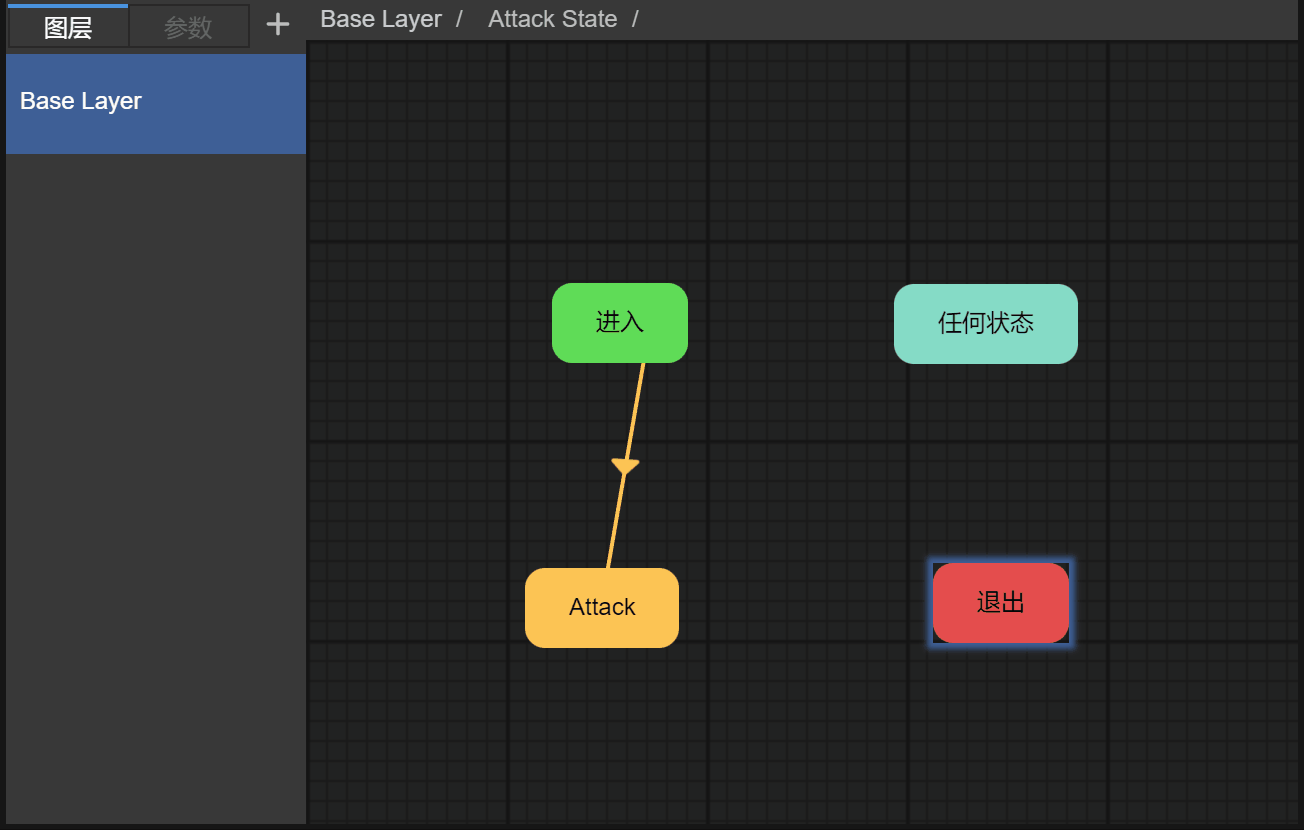1304x830 pixels.
Task: Select the orange Attack state node
Action: pyautogui.click(x=601, y=607)
